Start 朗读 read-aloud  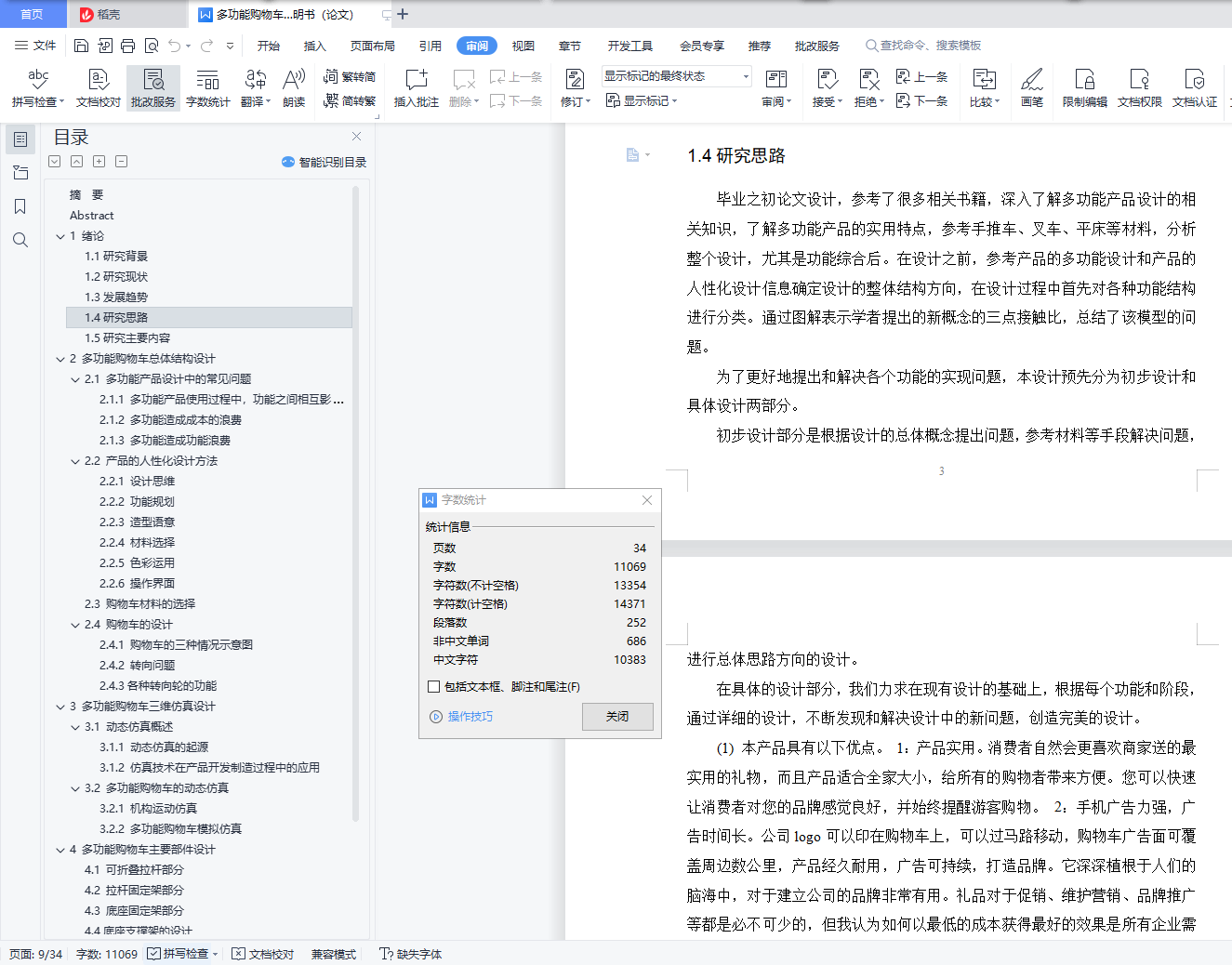click(294, 88)
